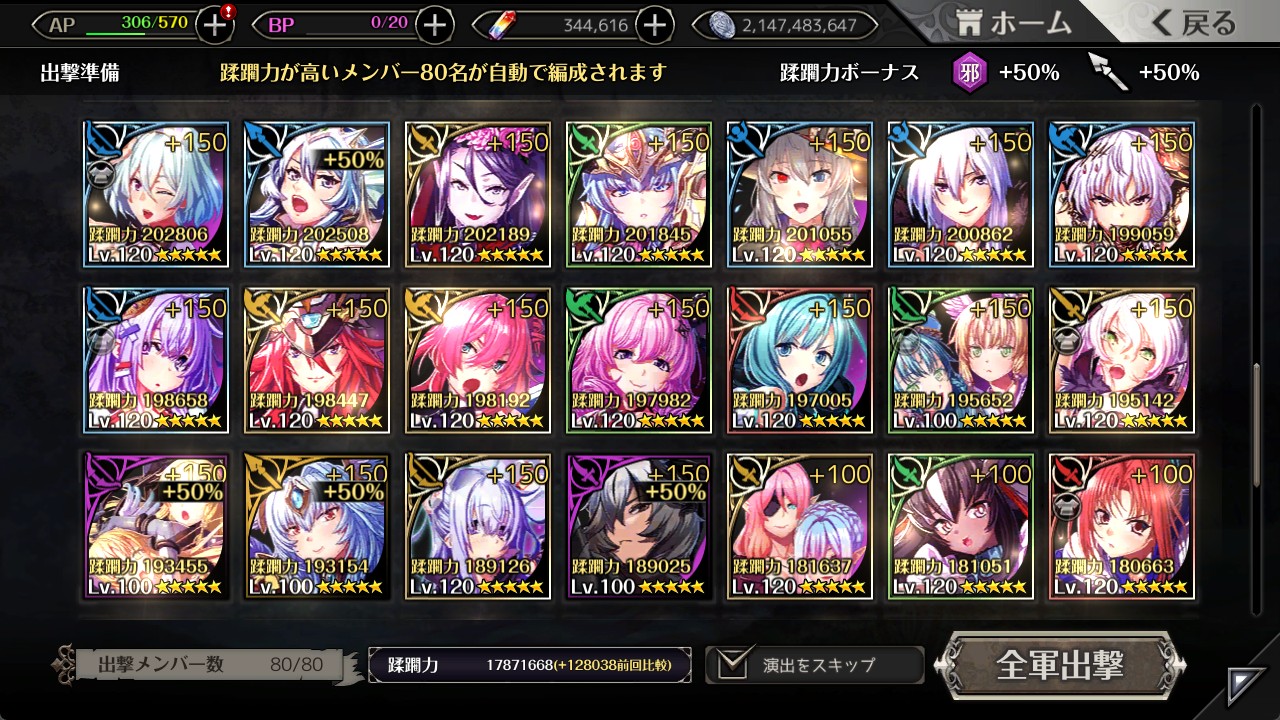Image resolution: width=1280 pixels, height=720 pixels.
Task: Tap the plus icon next to BP
Action: tap(434, 25)
